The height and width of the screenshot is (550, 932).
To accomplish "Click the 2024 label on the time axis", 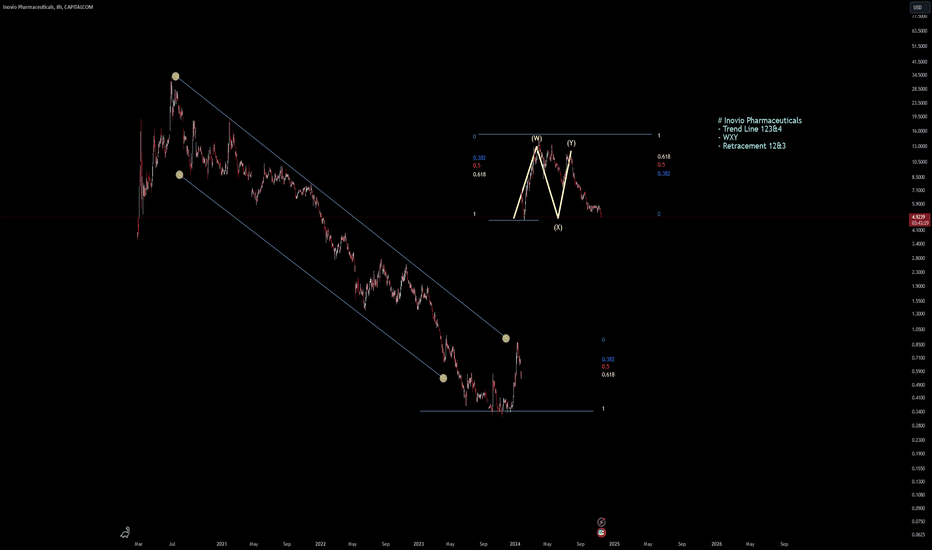I will [x=515, y=543].
